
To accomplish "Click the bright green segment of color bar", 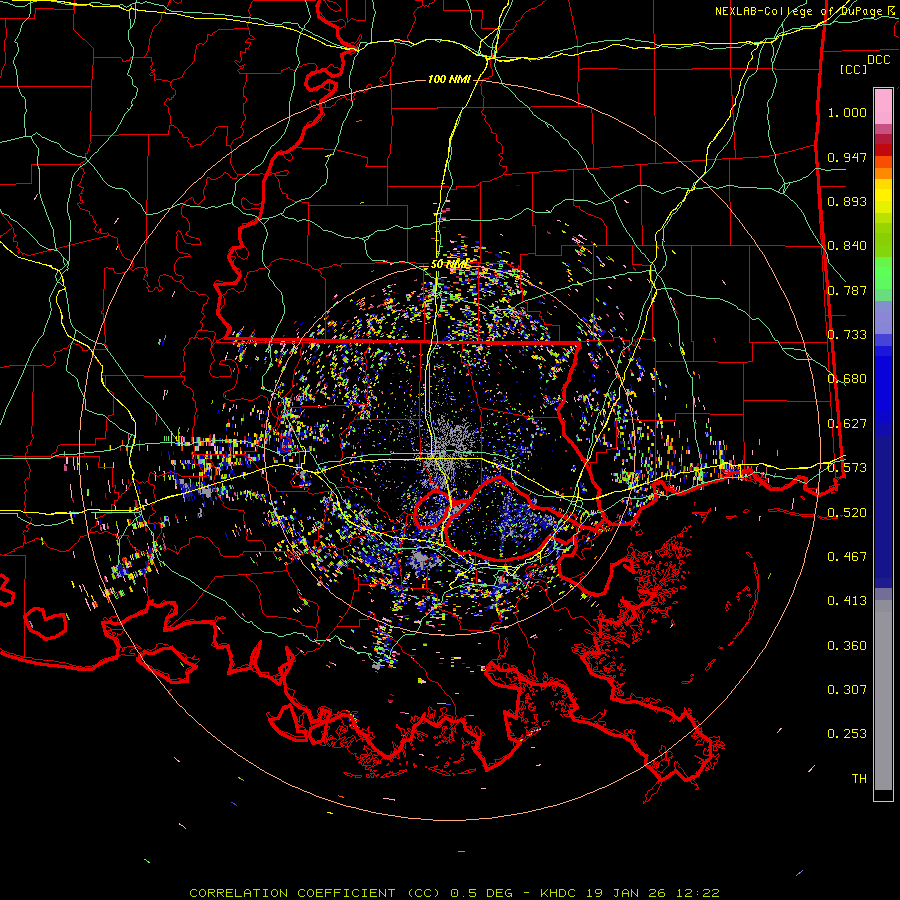I will [883, 273].
